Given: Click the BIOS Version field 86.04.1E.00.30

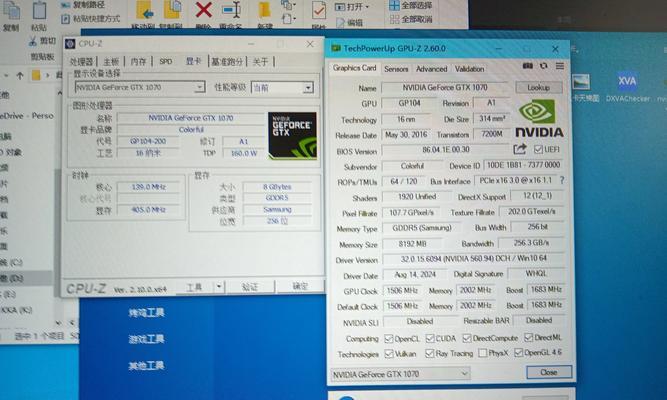Looking at the screenshot, I should [446, 150].
